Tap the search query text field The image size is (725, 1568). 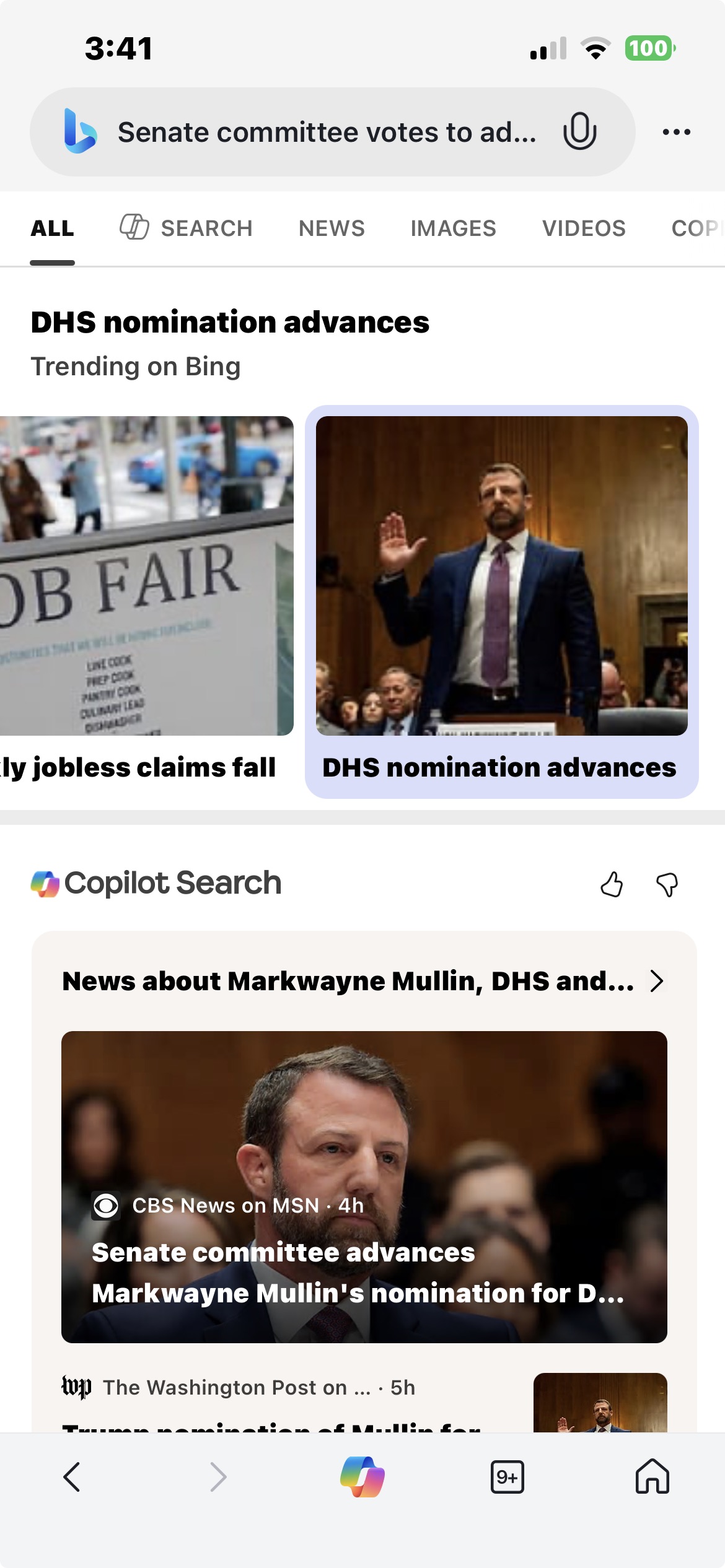[x=327, y=133]
